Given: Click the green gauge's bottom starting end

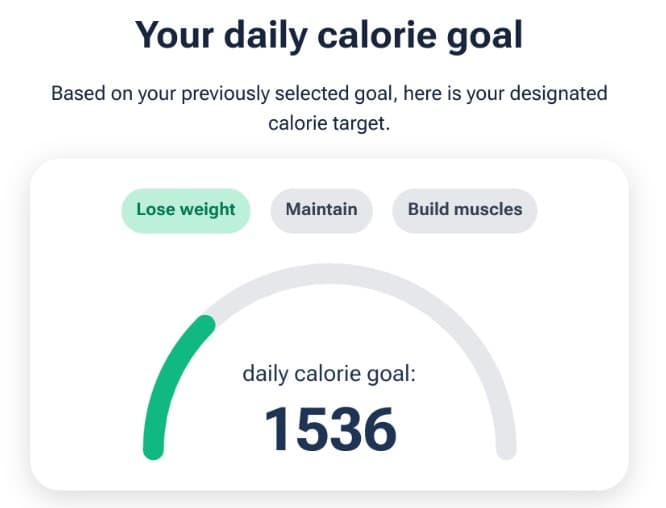Looking at the screenshot, I should (x=153, y=448).
